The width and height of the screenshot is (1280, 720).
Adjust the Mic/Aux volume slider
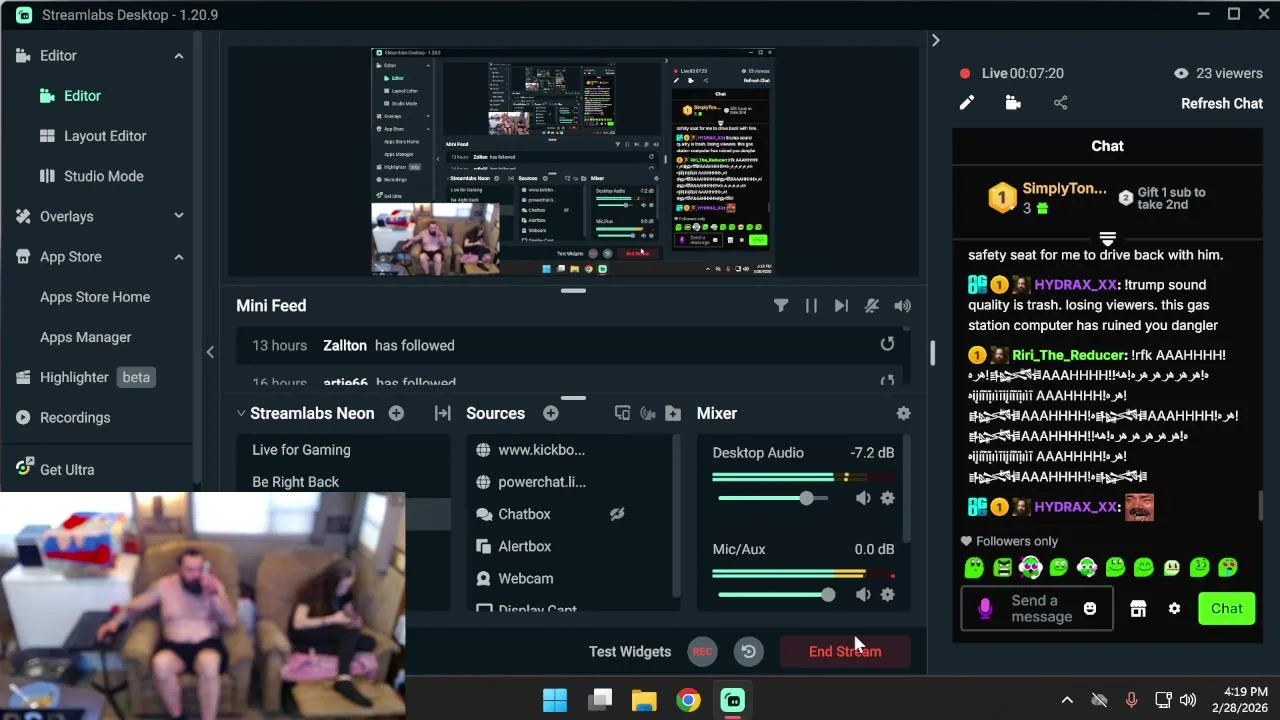point(776,595)
